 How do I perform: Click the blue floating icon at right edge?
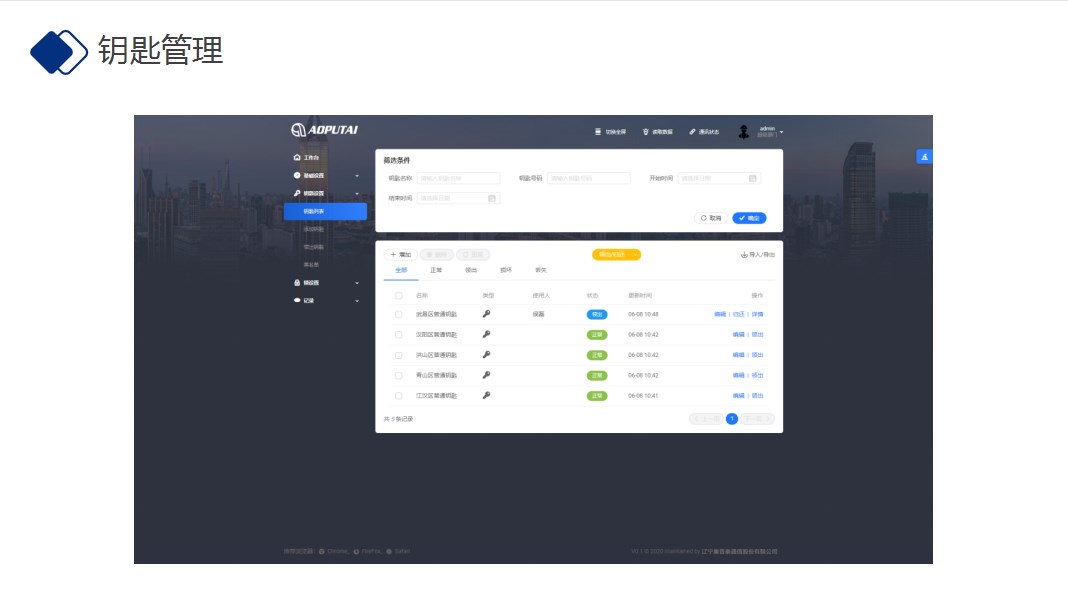[x=924, y=157]
